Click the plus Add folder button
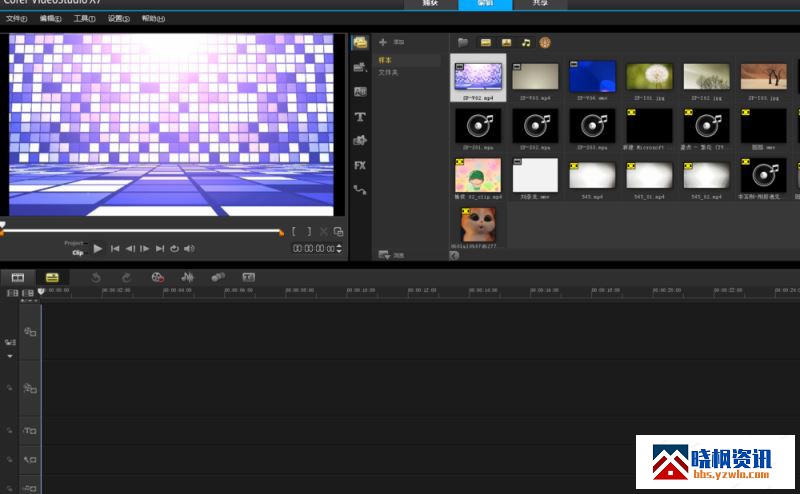This screenshot has height=494, width=800. [383, 42]
